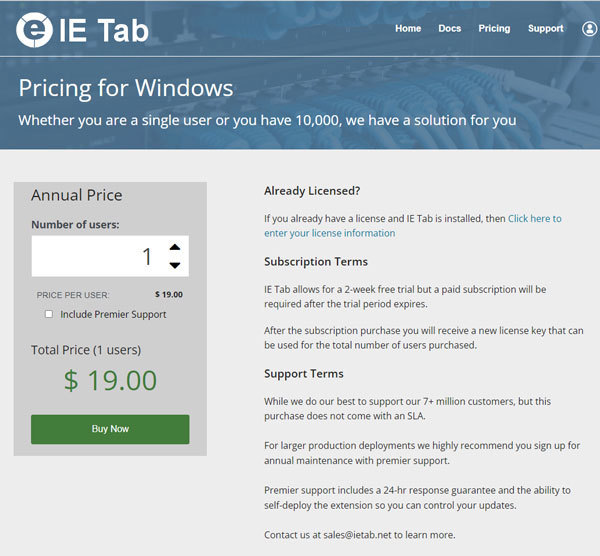This screenshot has width=600, height=556.
Task: Open the user account profile icon
Action: (589, 29)
